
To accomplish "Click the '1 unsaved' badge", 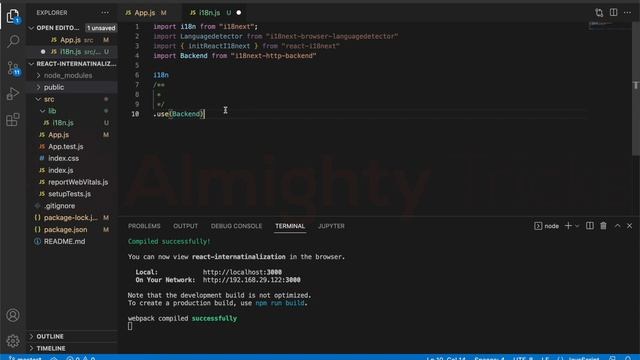I will pos(100,28).
